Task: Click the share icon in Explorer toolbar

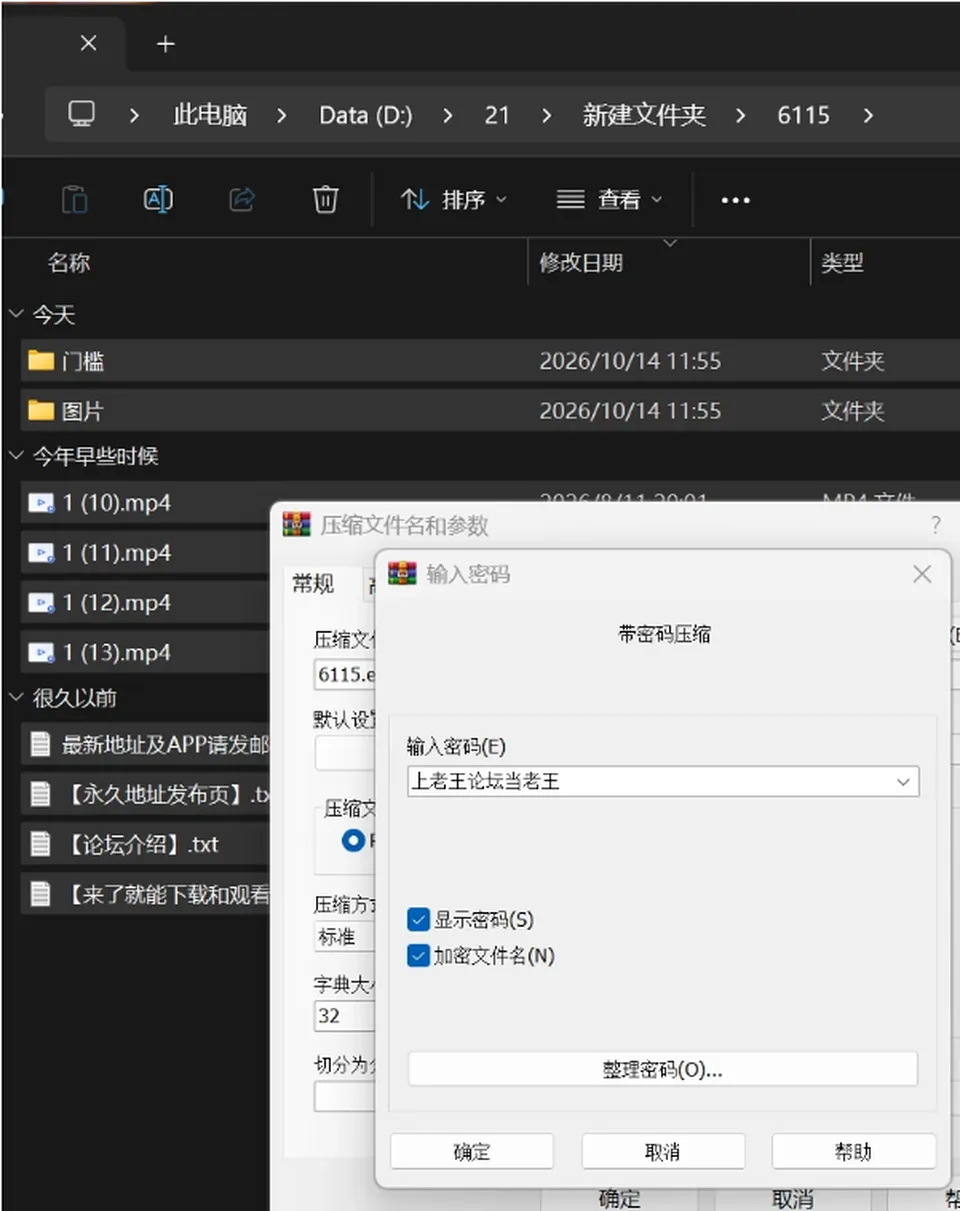Action: [242, 200]
